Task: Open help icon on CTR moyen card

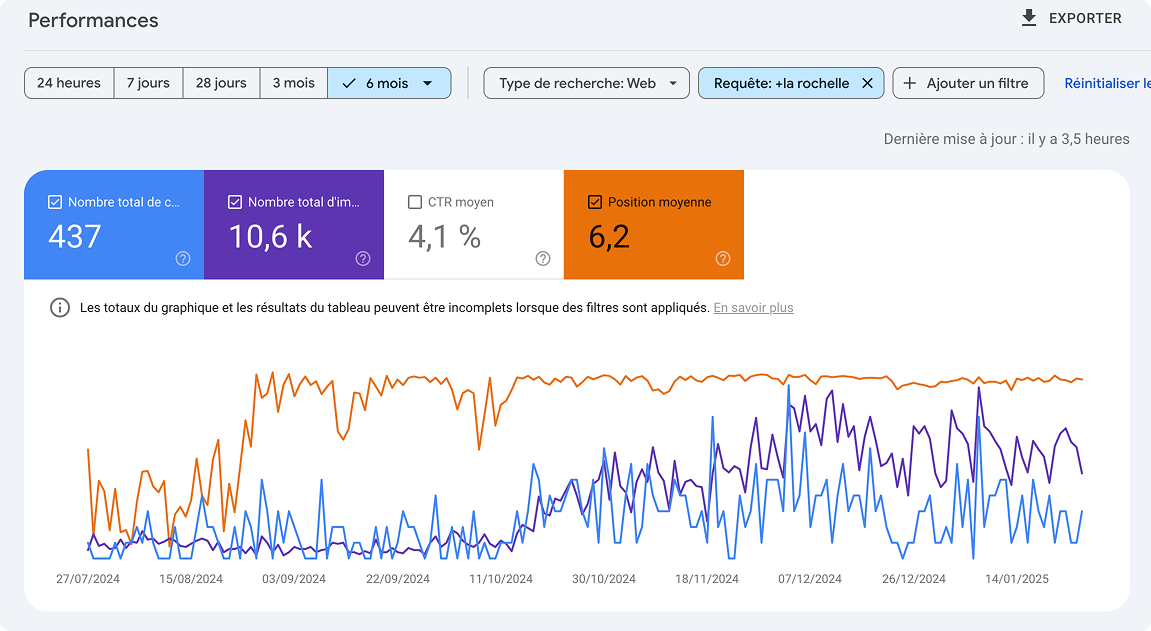Action: click(543, 259)
